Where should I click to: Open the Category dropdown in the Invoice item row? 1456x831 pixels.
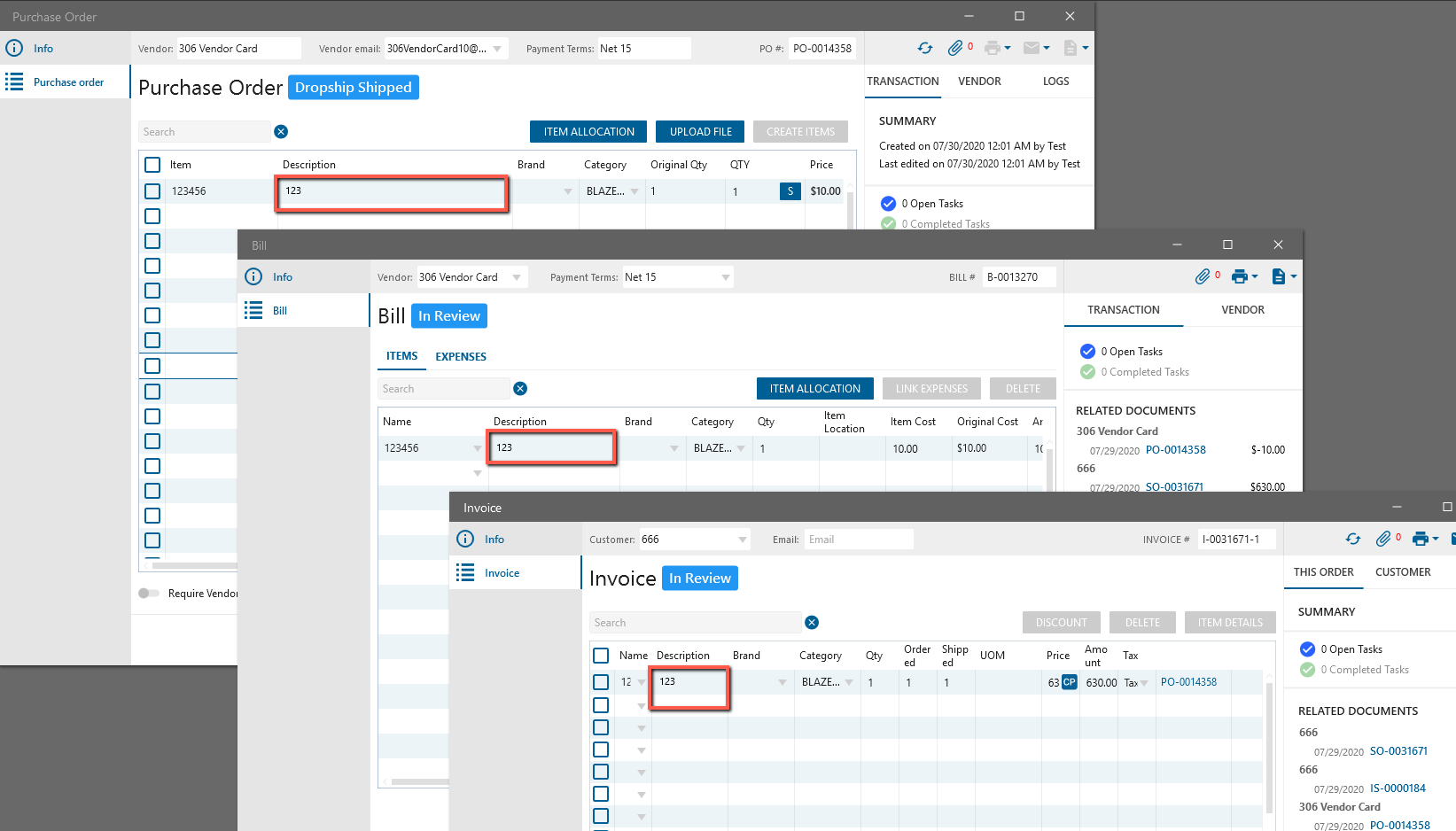click(849, 682)
